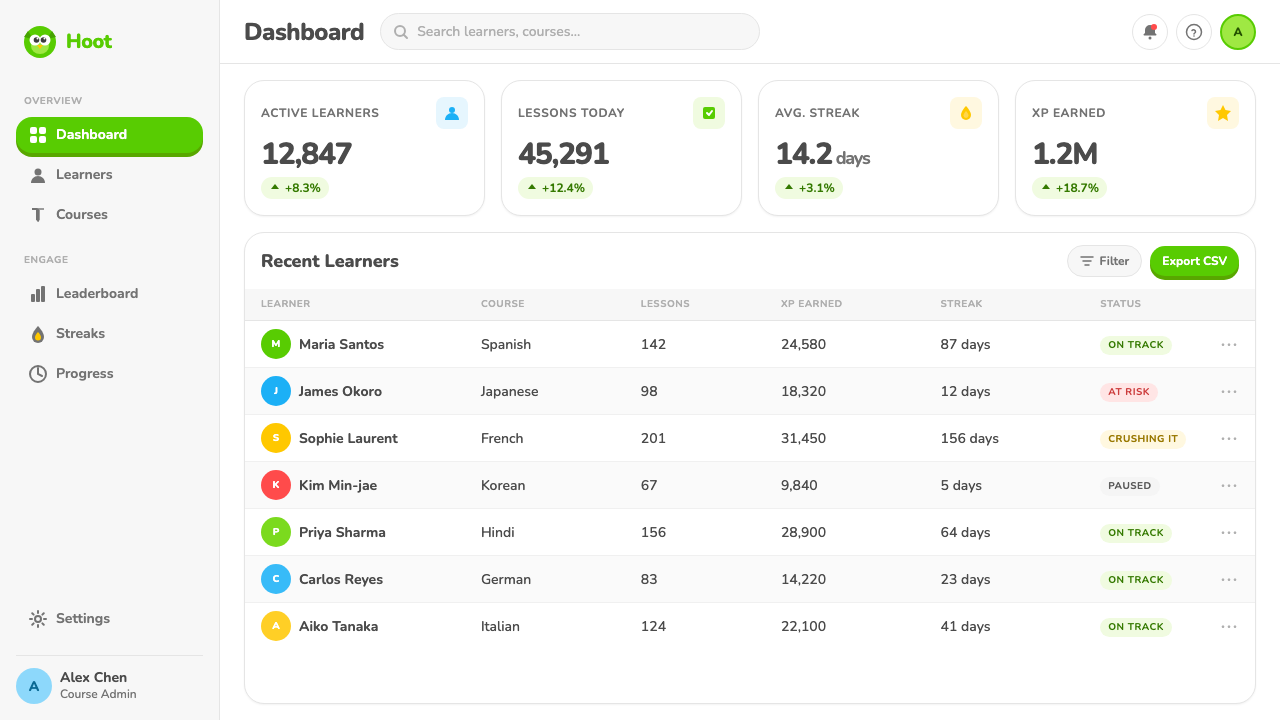Click the 31,450 XP value
Image resolution: width=1280 pixels, height=720 pixels.
(804, 438)
